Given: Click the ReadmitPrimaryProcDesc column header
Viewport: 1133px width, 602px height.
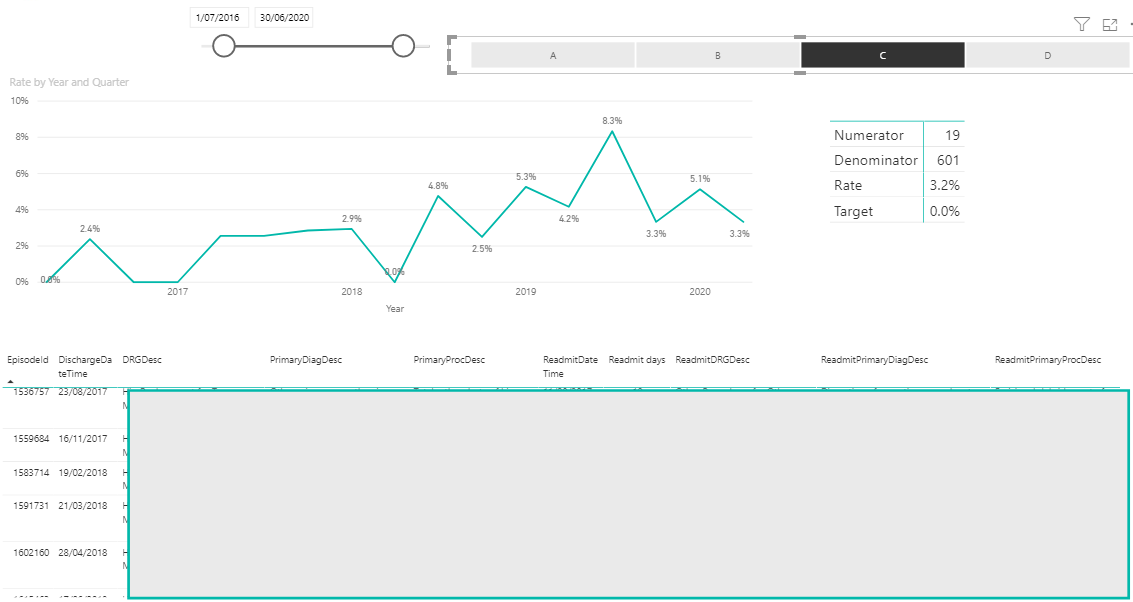Looking at the screenshot, I should click(x=1048, y=360).
